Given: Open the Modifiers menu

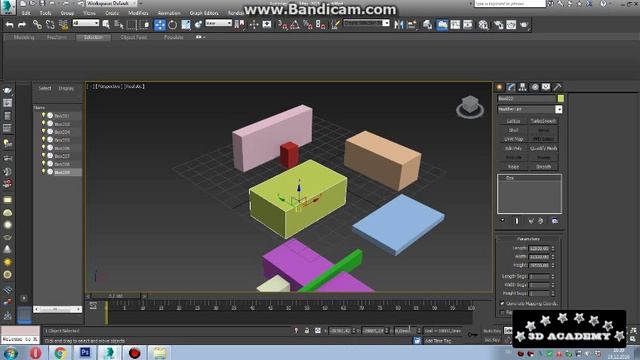Looking at the screenshot, I should tap(138, 13).
